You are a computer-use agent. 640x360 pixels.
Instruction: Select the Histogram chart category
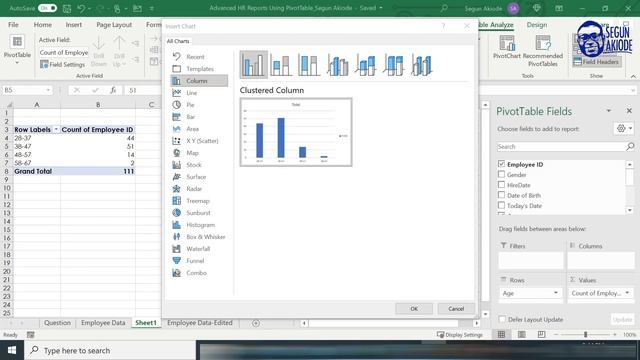point(199,225)
